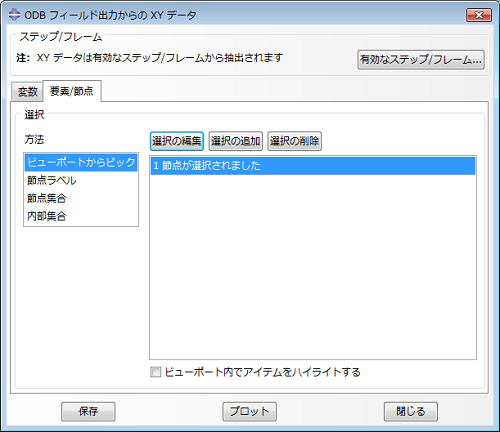Screen dimensions: 500x432
Task: Click the 選択の編集 button
Action: coord(177,141)
